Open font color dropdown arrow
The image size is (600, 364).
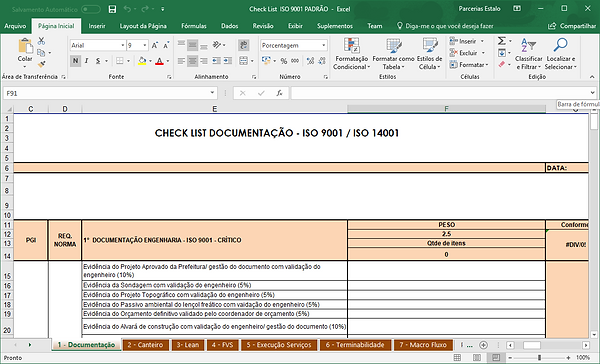168,61
